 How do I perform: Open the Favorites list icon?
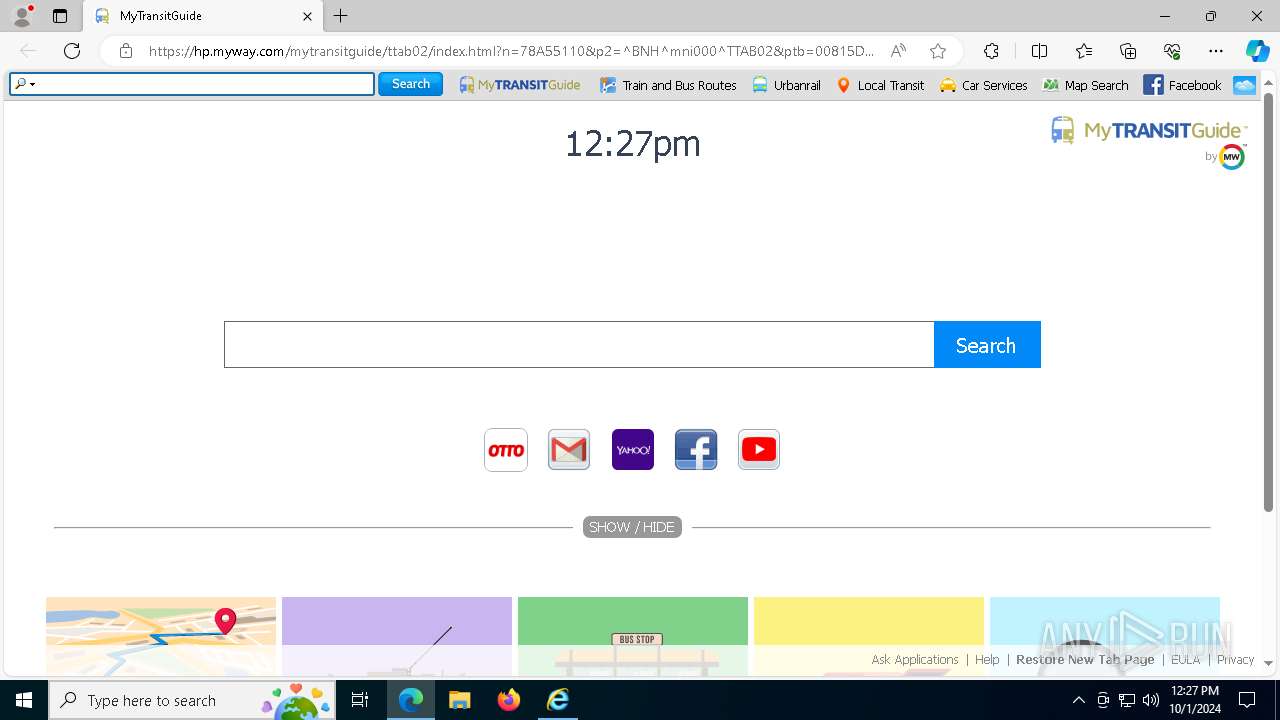1084,51
